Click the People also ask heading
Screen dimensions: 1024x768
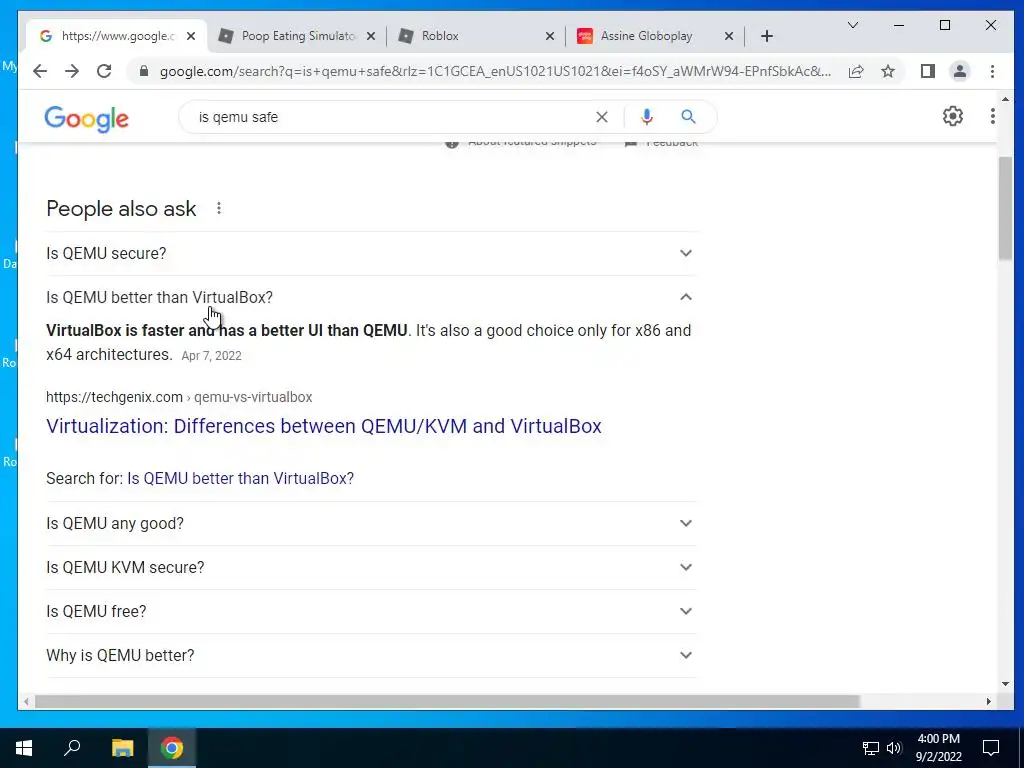(121, 208)
